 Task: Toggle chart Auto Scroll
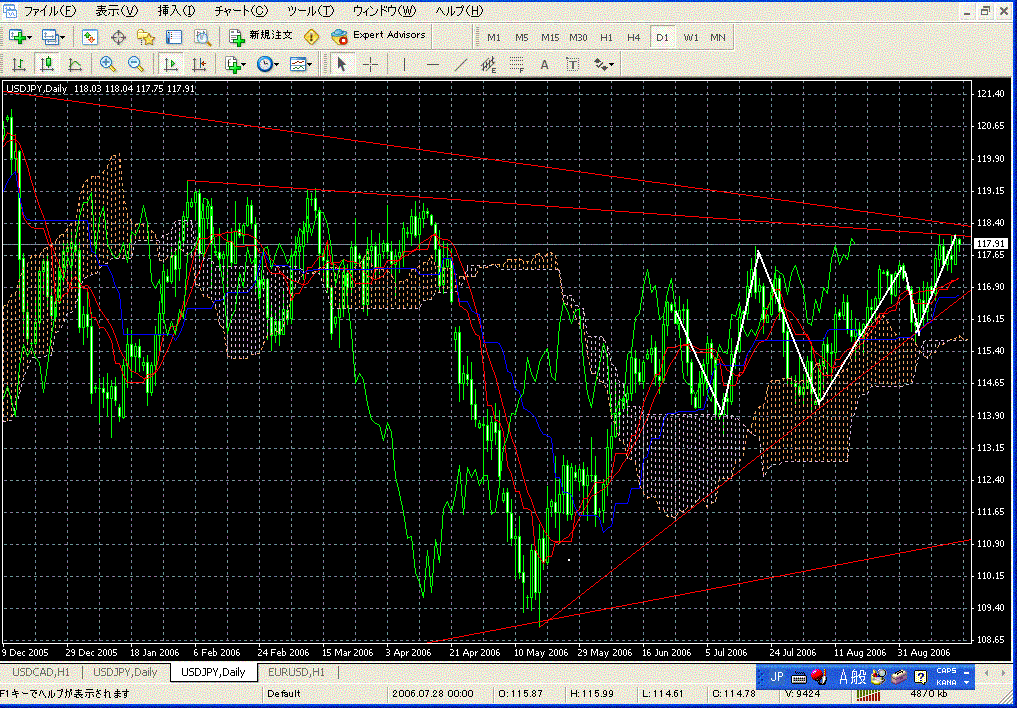point(171,64)
